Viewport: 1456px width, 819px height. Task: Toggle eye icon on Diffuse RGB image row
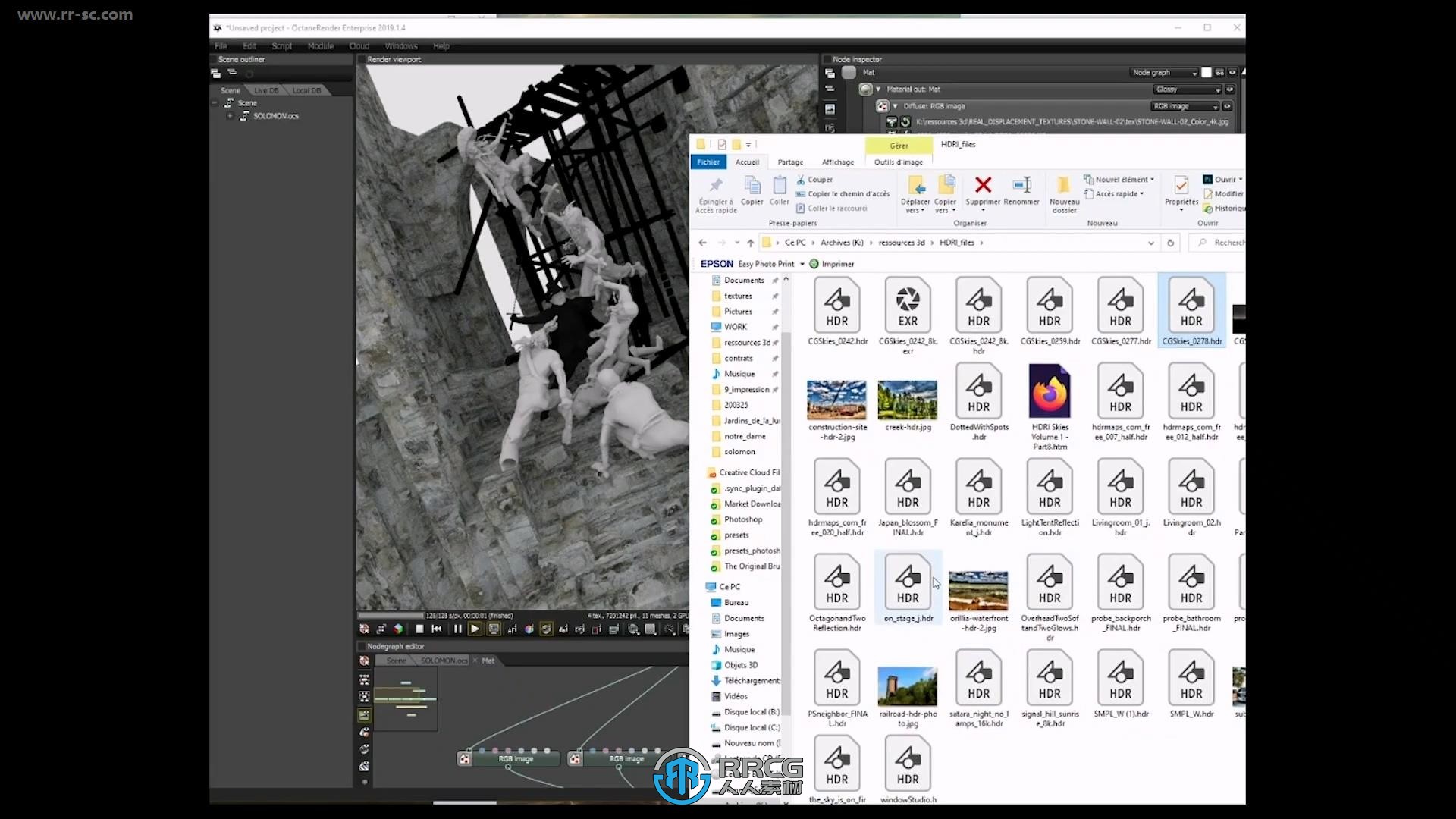click(1228, 106)
